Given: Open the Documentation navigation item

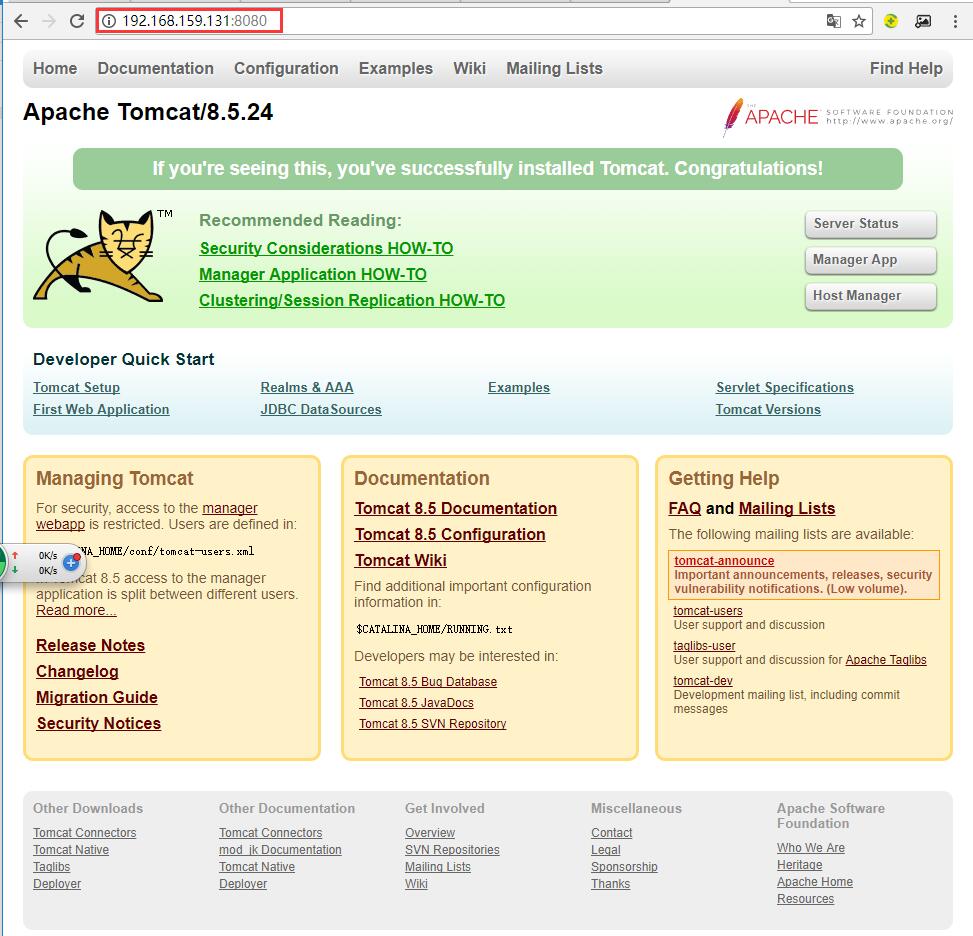Looking at the screenshot, I should coord(156,68).
